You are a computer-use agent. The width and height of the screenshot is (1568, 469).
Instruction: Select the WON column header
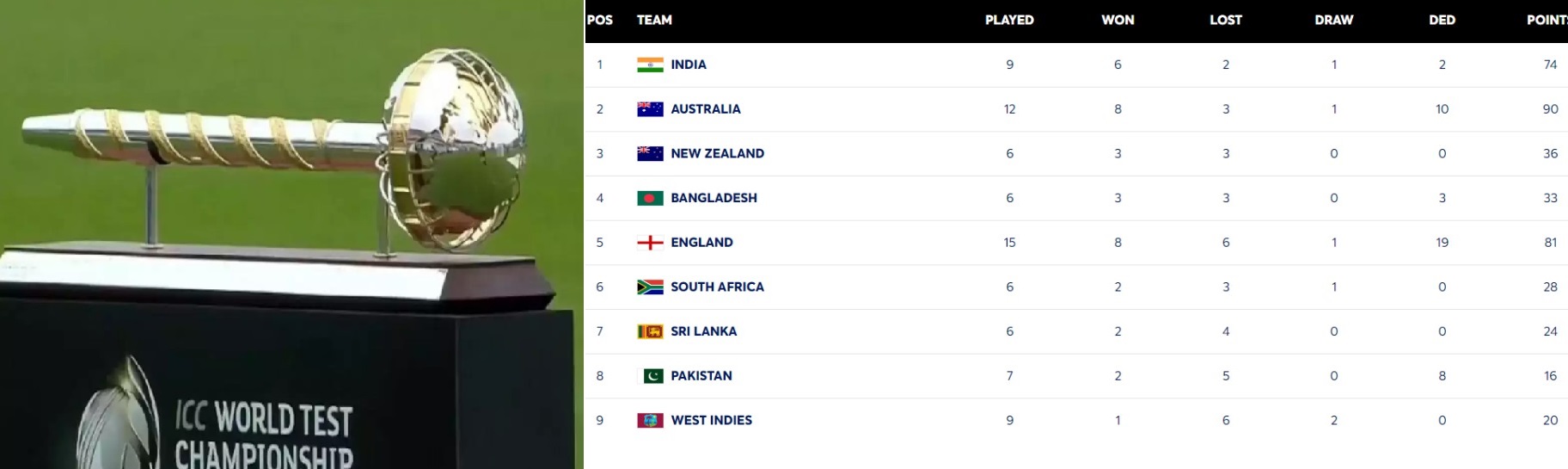(x=1118, y=20)
